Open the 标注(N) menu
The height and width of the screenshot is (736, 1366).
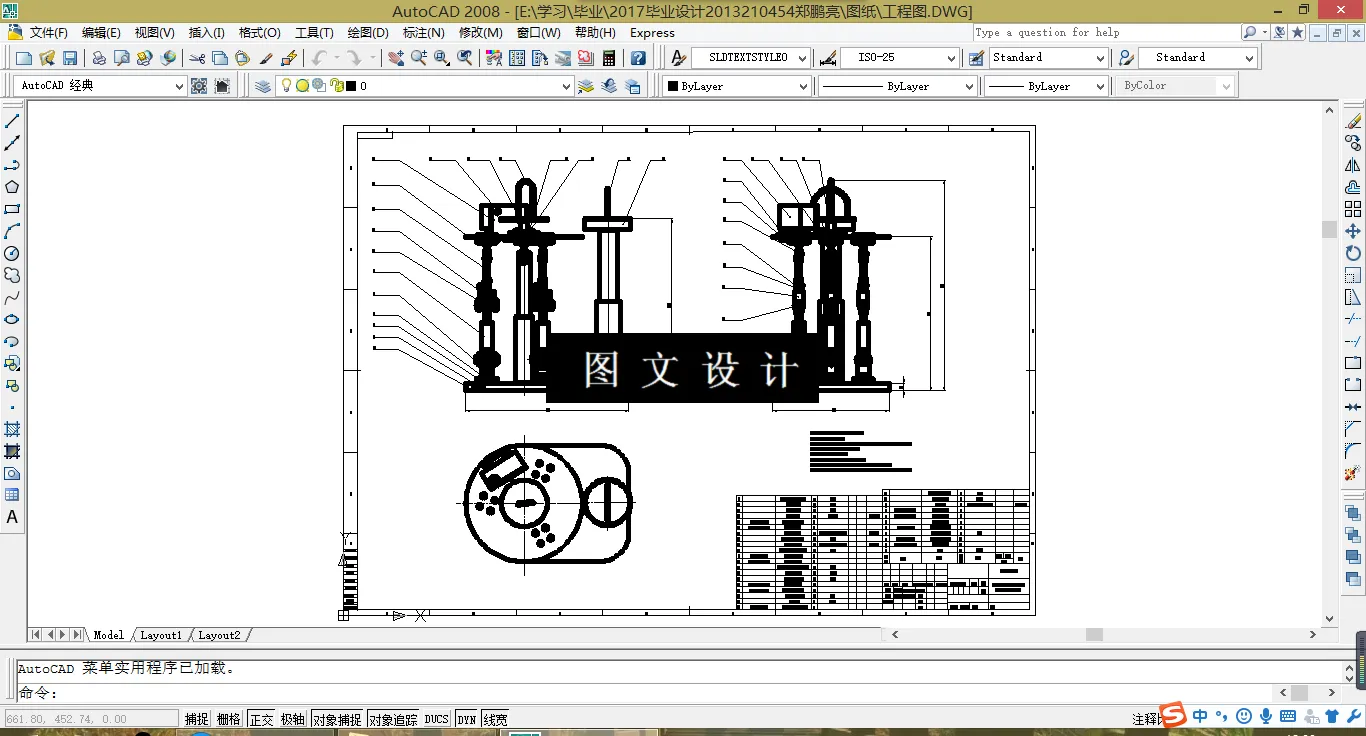pyautogui.click(x=423, y=33)
